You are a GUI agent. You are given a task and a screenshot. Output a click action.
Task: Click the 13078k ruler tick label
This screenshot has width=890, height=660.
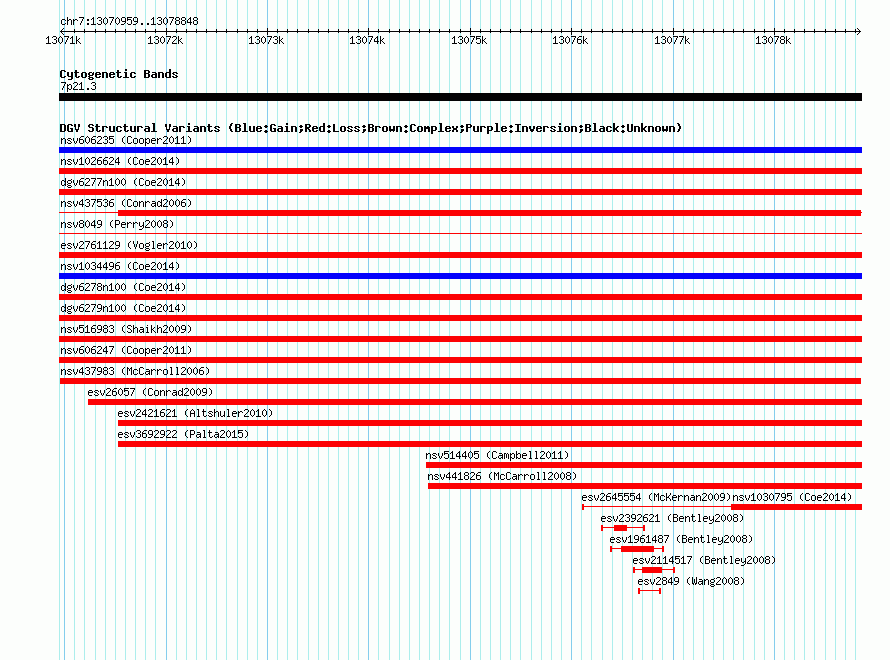tap(773, 40)
